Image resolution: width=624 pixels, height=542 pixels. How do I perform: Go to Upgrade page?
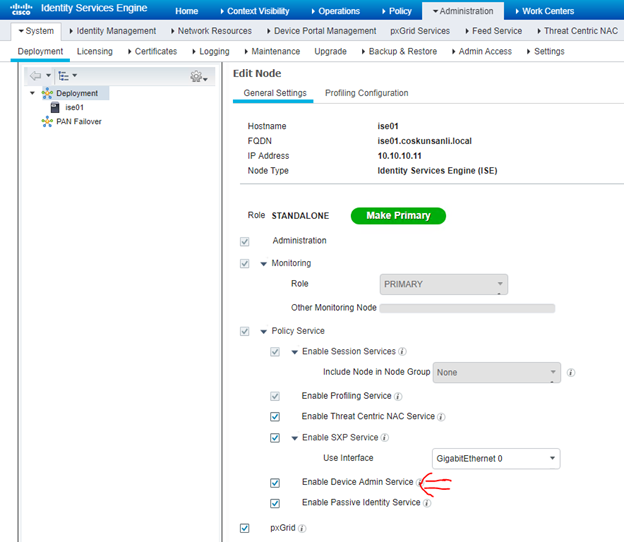click(x=330, y=51)
